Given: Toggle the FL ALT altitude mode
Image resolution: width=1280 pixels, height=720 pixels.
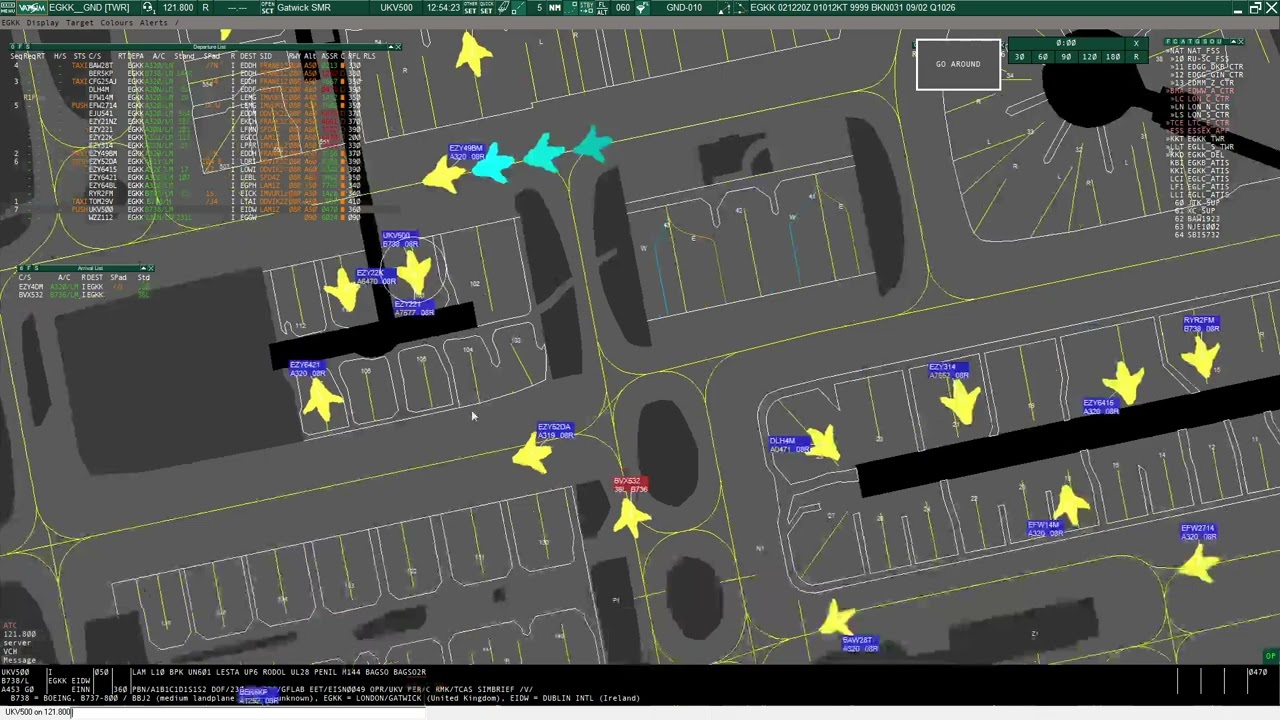Looking at the screenshot, I should pos(602,8).
